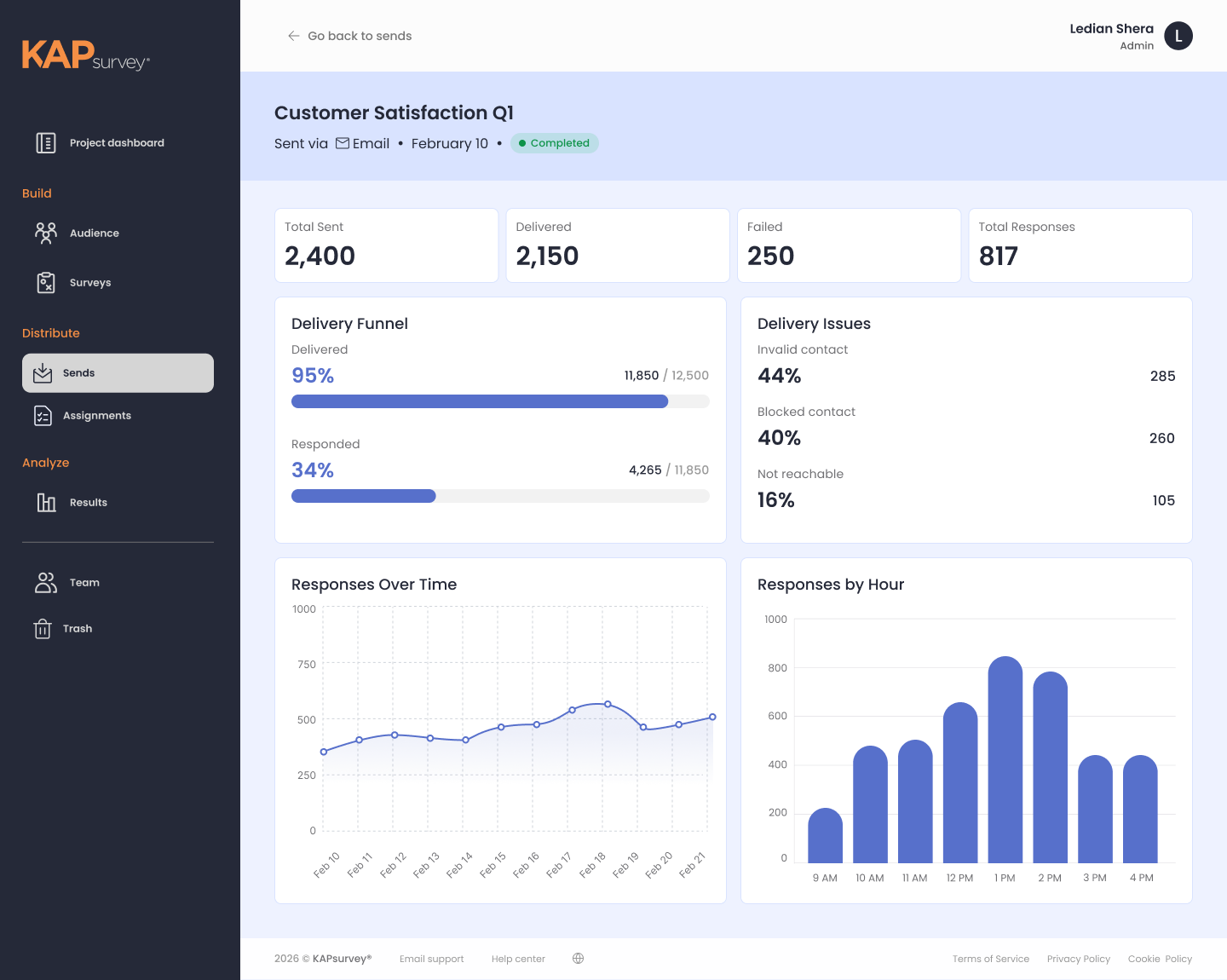This screenshot has width=1227, height=980.
Task: Click the 4 PM bar in chart
Action: pyautogui.click(x=1140, y=809)
